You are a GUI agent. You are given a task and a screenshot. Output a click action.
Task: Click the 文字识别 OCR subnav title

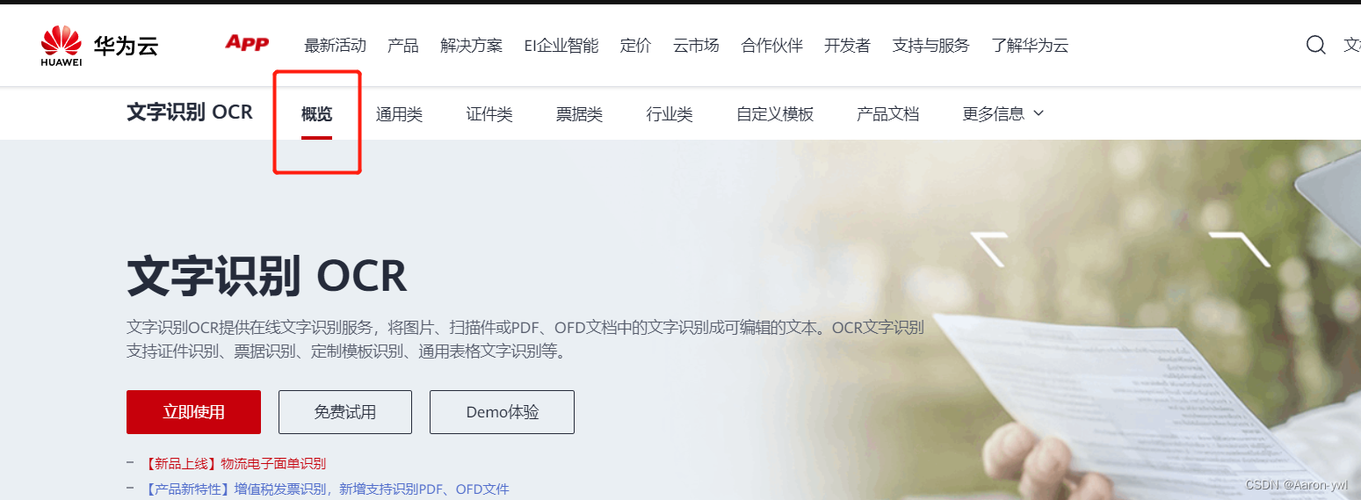(190, 112)
